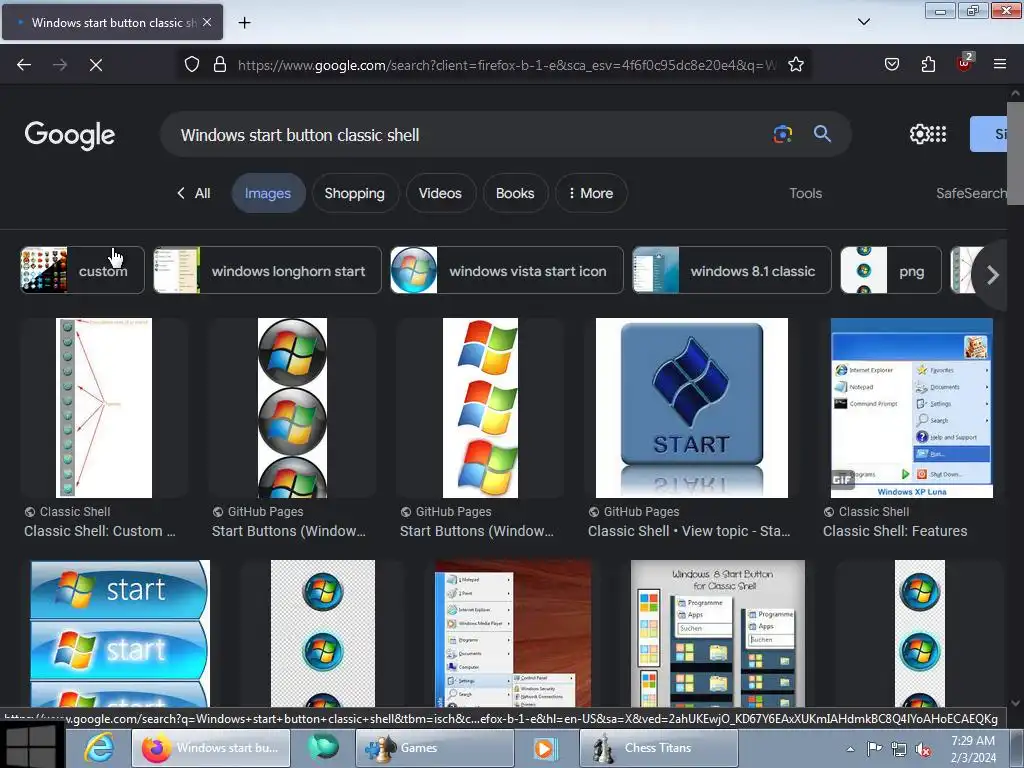Open Classic Shell View topic link
Screen dimensions: 1024x768
click(689, 531)
